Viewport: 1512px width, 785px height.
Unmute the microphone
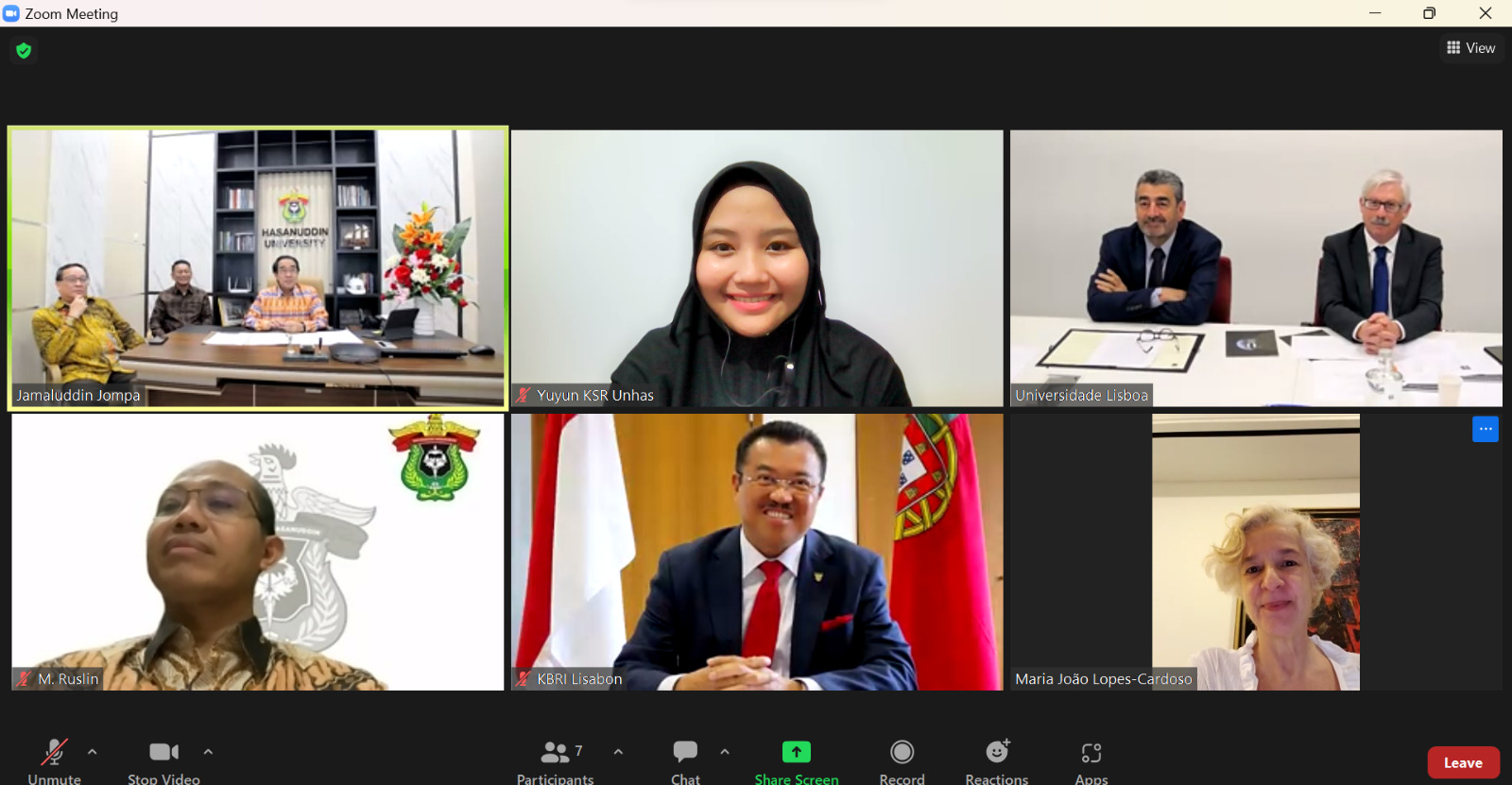(x=54, y=760)
